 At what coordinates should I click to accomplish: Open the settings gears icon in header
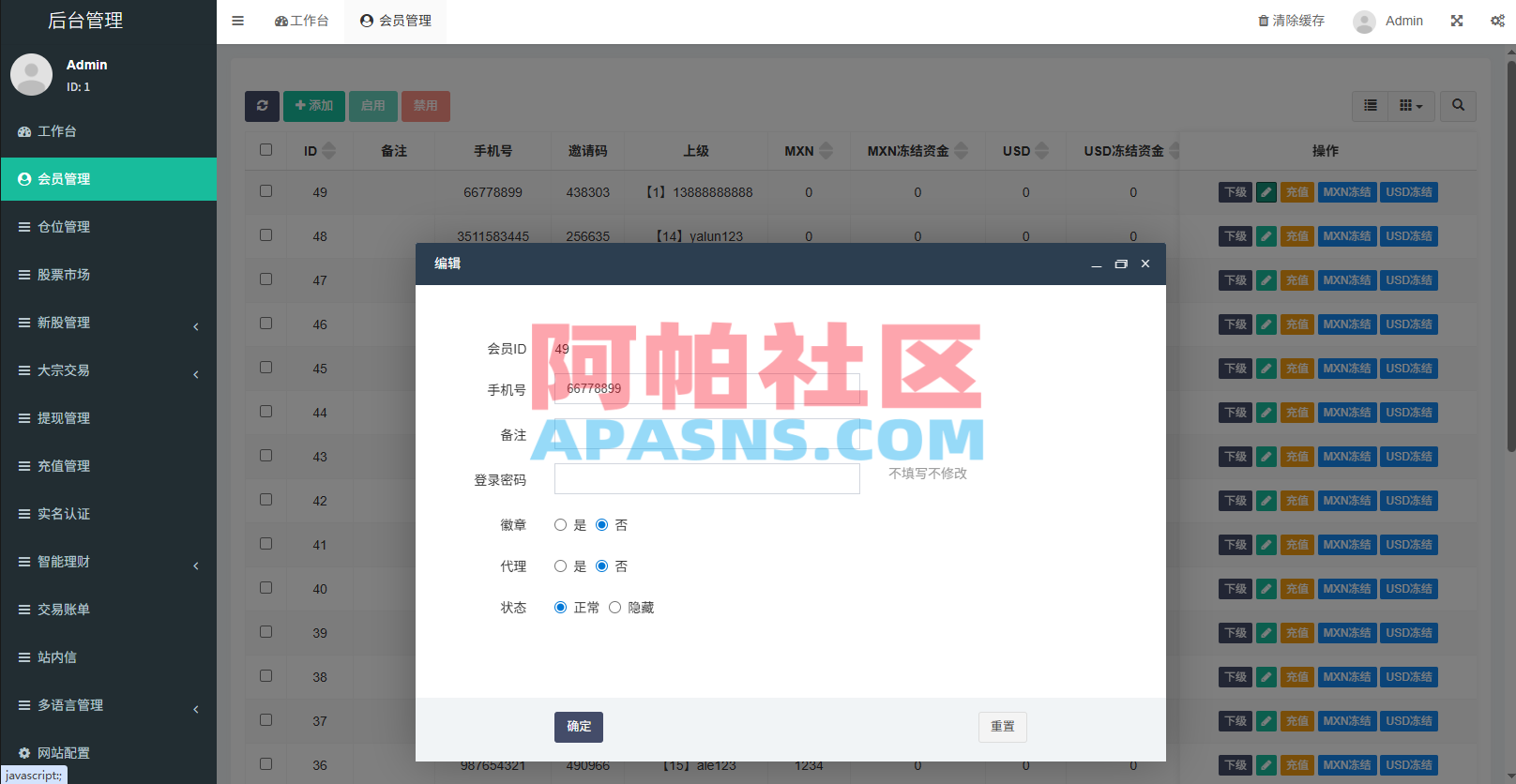point(1497,21)
